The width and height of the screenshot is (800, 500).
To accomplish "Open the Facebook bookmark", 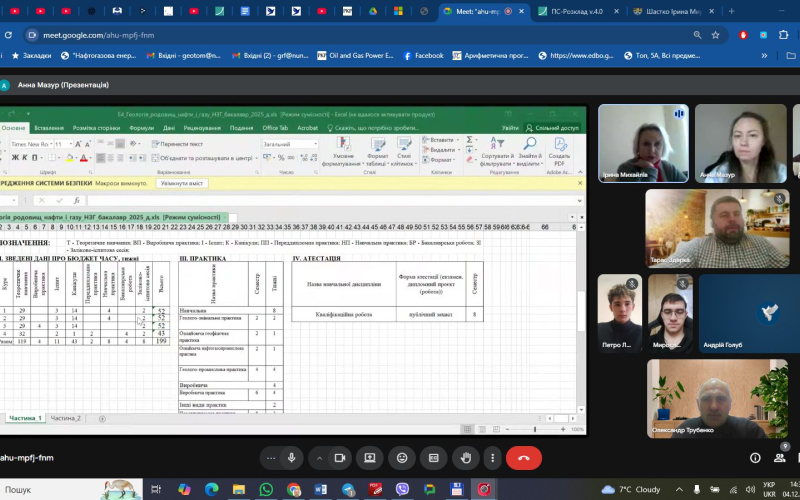I will click(x=423, y=56).
